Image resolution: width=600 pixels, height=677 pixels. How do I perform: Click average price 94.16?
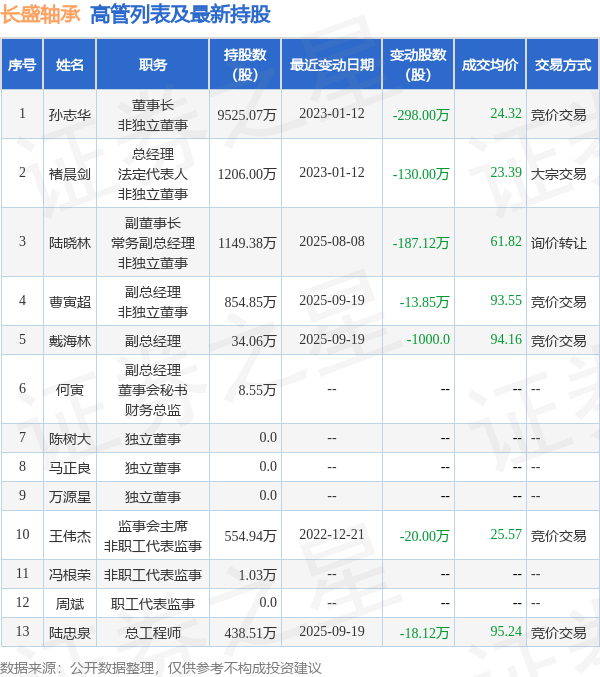[x=506, y=339]
